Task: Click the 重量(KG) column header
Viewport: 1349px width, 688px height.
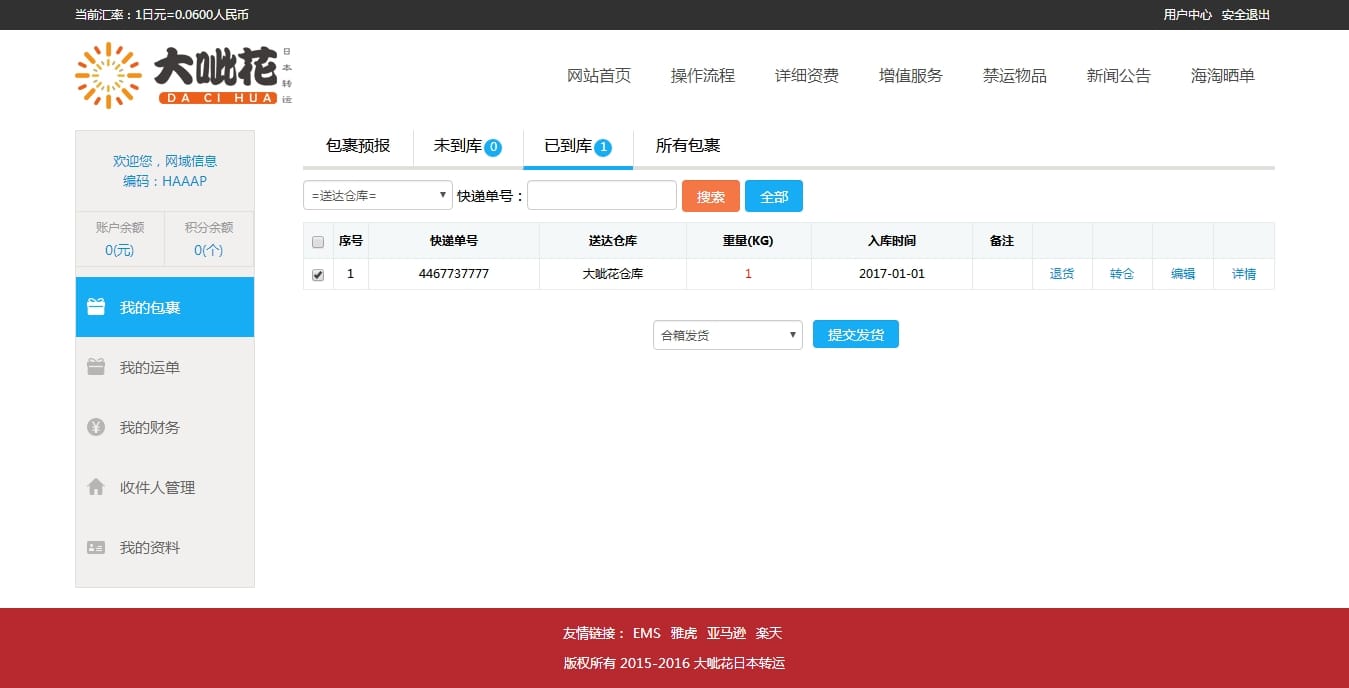Action: click(x=749, y=241)
